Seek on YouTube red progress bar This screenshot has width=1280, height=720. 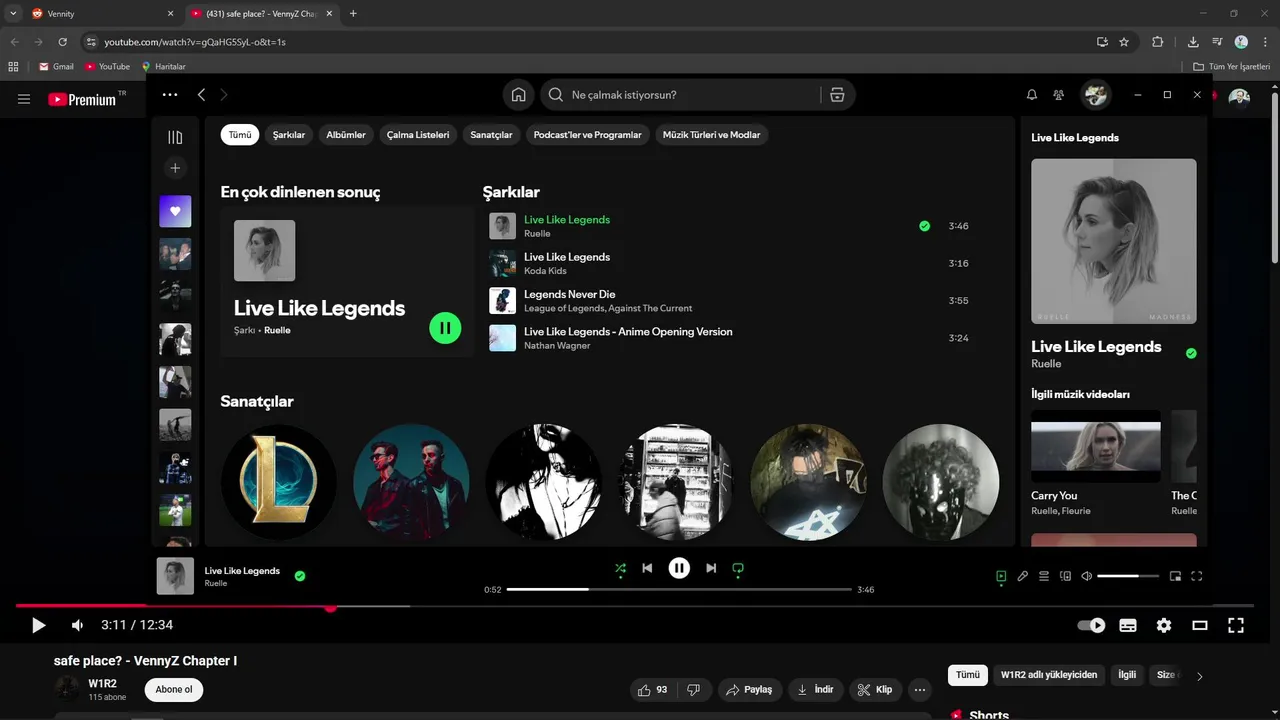[x=634, y=606]
